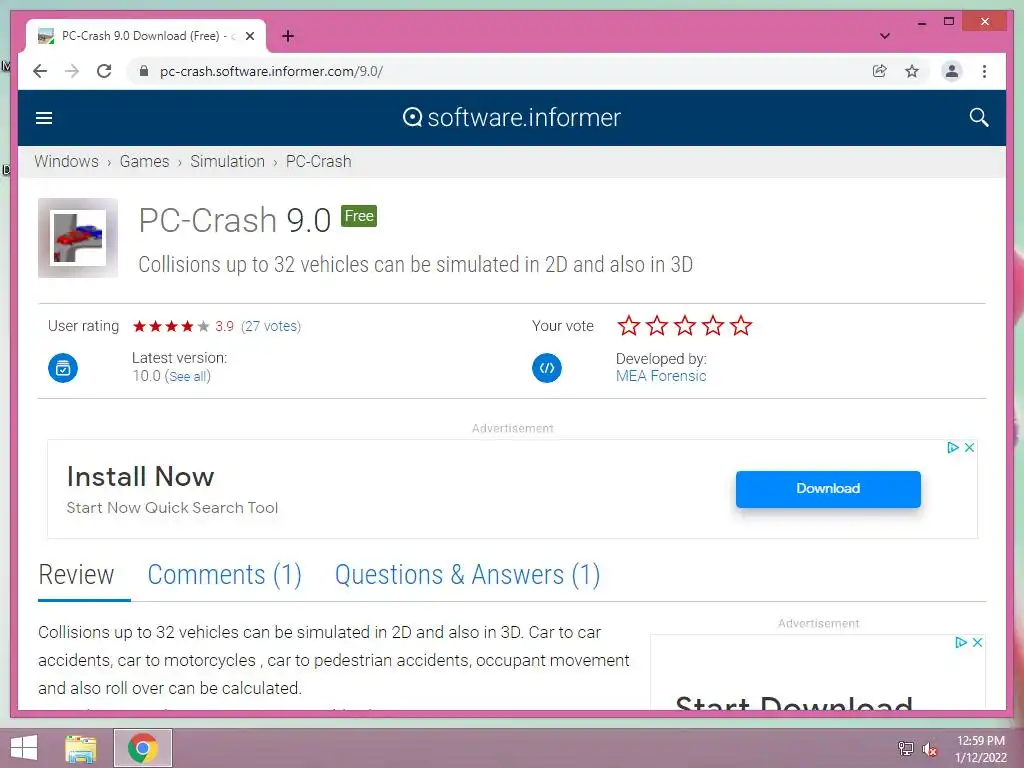Open a new browser tab
Screen dimensions: 1024x768
288,36
